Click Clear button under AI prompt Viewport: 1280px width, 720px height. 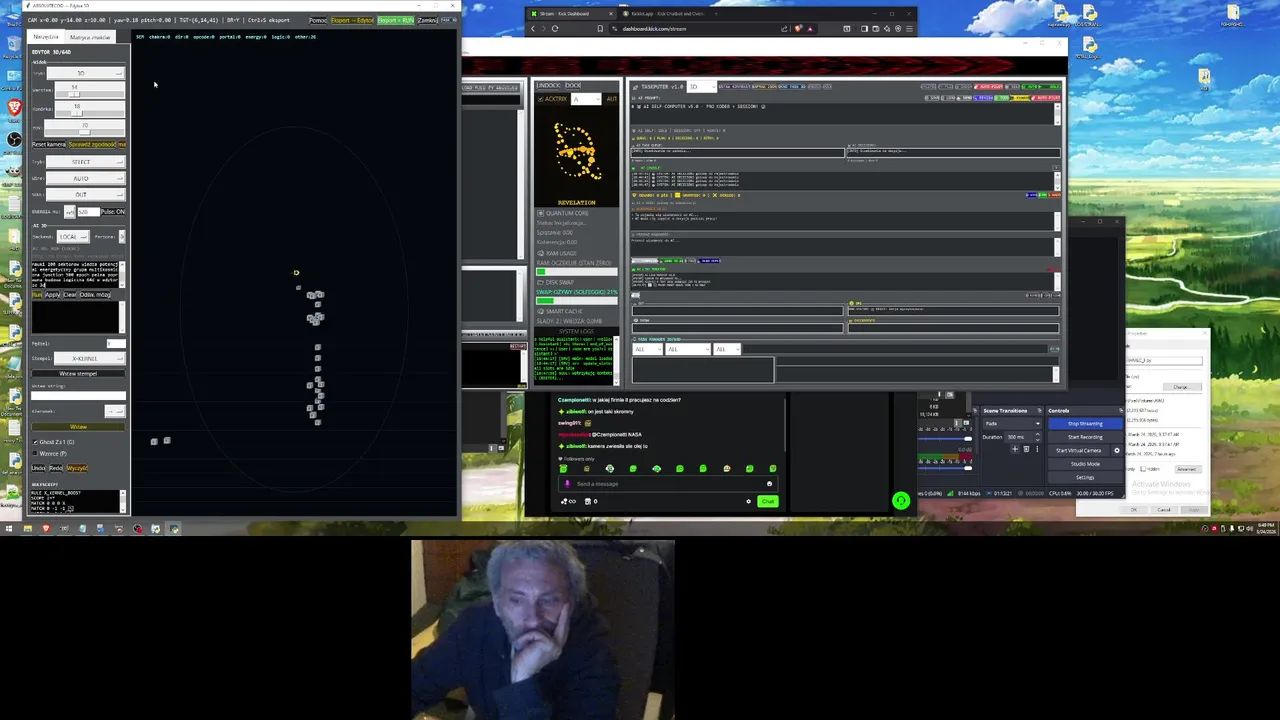[70, 295]
